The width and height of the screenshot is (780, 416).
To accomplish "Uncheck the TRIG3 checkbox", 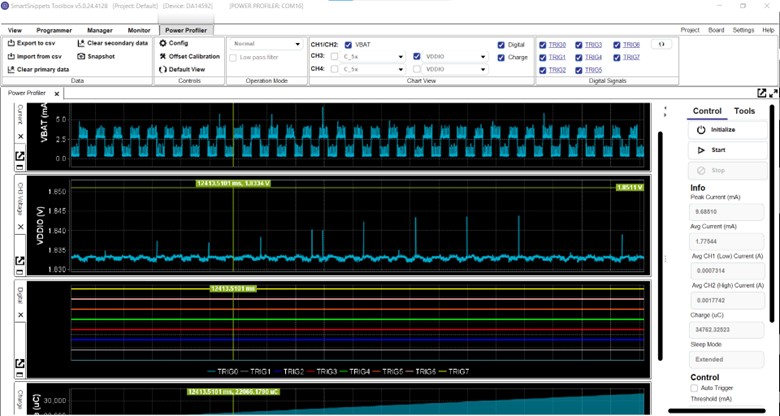I will coord(579,45).
